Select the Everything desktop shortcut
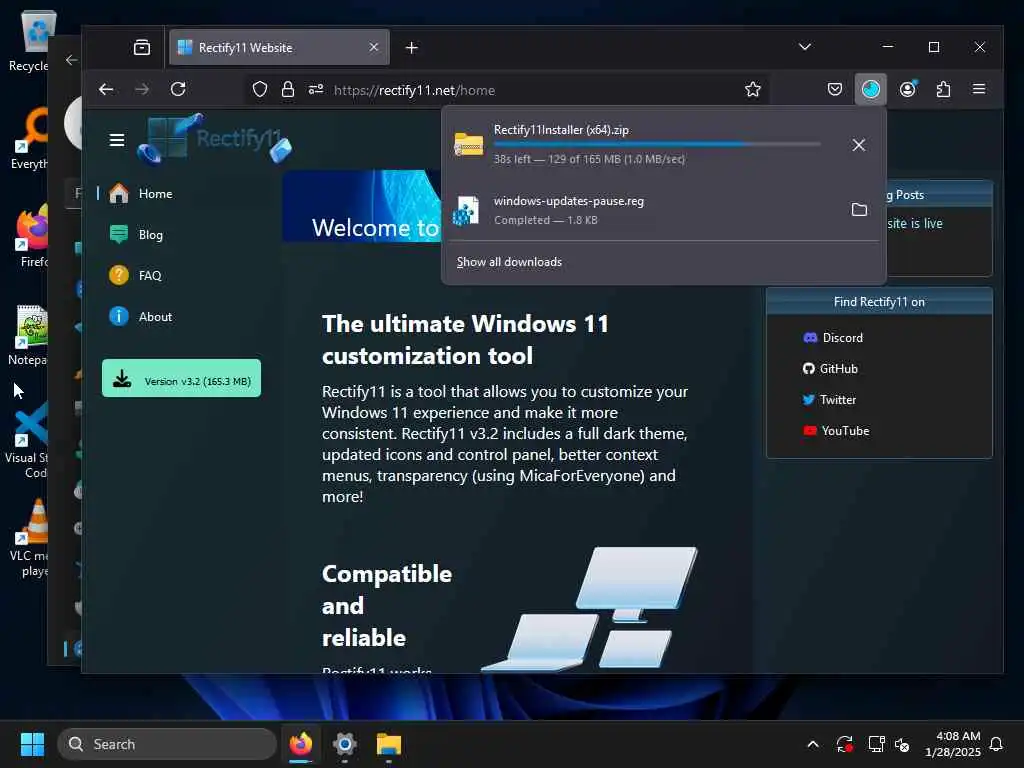This screenshot has width=1024, height=768. [29, 138]
